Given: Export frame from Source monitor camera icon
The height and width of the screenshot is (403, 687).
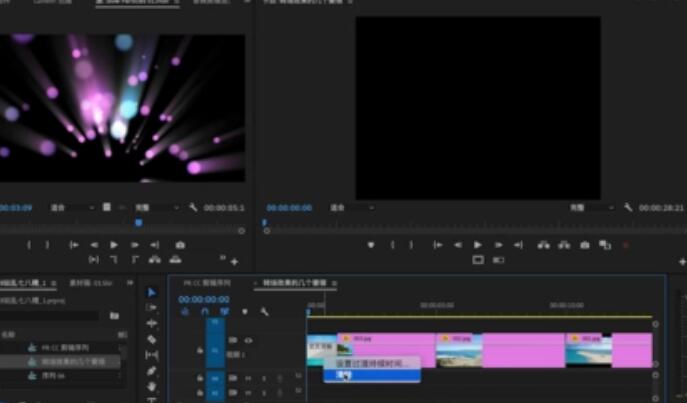Looking at the screenshot, I should pyautogui.click(x=180, y=245).
